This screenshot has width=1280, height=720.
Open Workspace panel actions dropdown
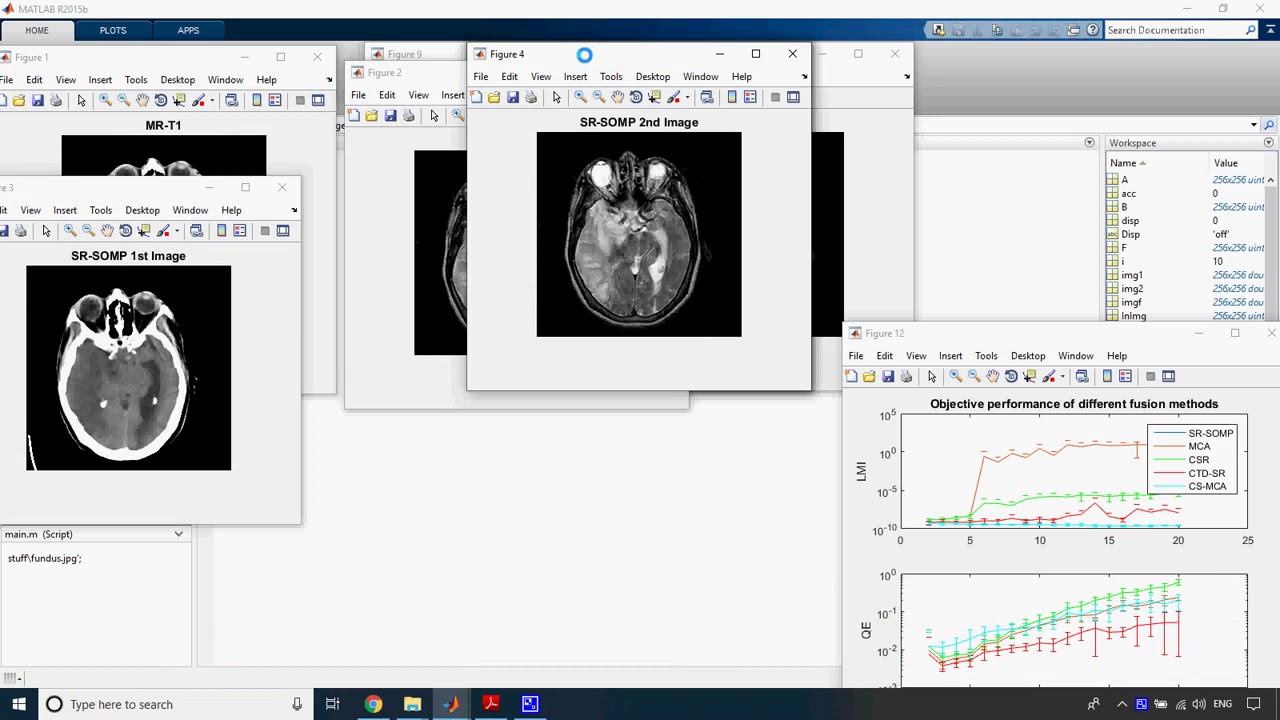click(x=1268, y=143)
